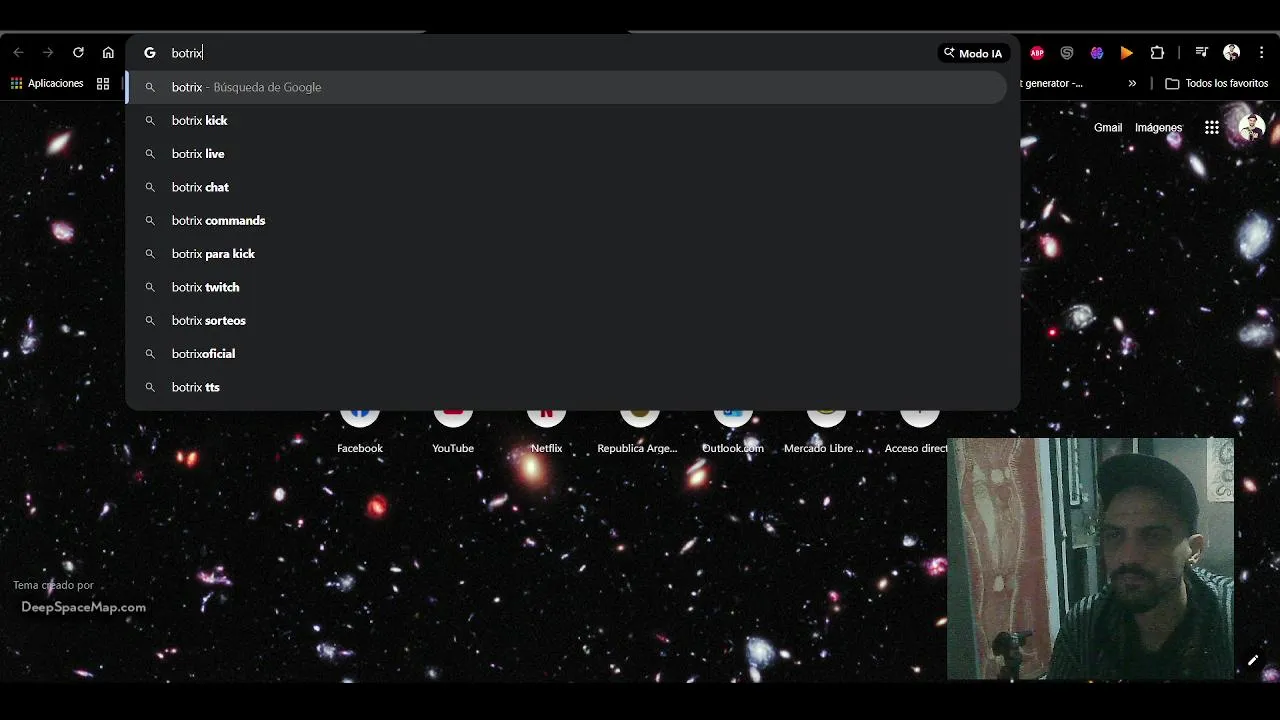Select 'botrix twitch' suggestion

(566, 287)
